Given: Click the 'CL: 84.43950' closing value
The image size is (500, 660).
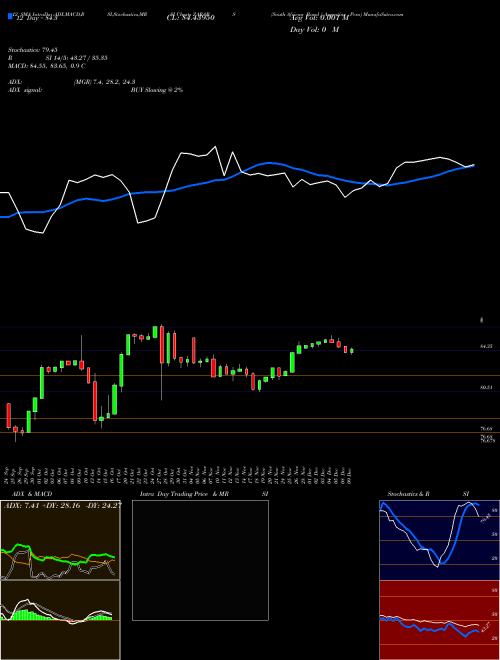Looking at the screenshot, I should 191,18.
